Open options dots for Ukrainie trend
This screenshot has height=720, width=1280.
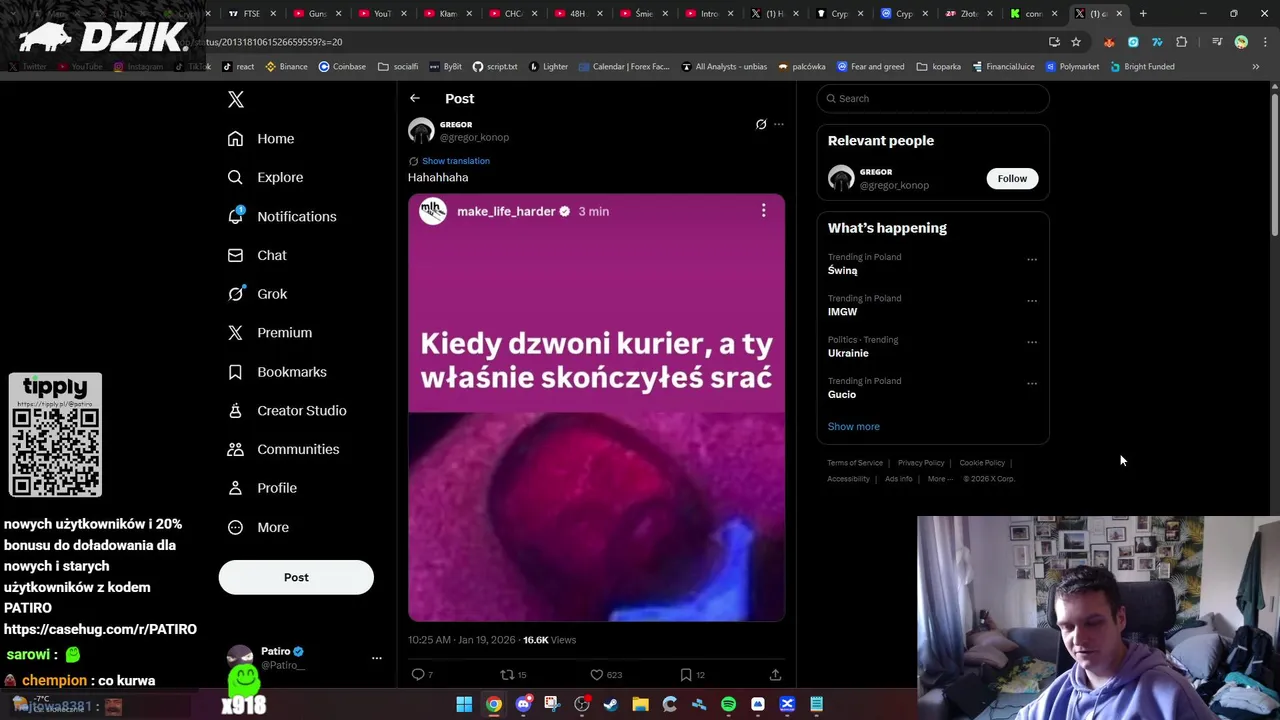tap(1032, 342)
